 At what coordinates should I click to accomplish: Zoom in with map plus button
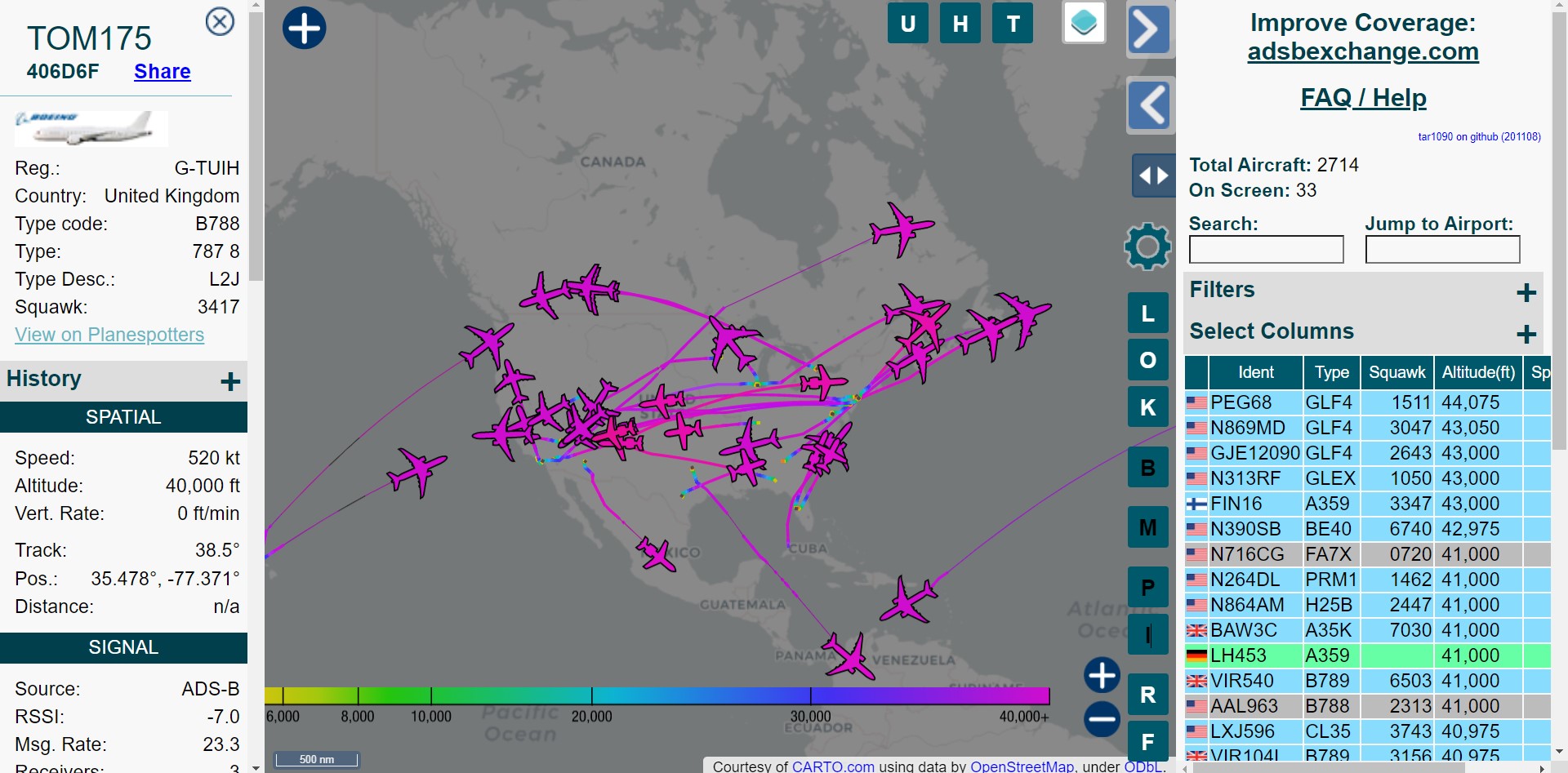pyautogui.click(x=1102, y=675)
